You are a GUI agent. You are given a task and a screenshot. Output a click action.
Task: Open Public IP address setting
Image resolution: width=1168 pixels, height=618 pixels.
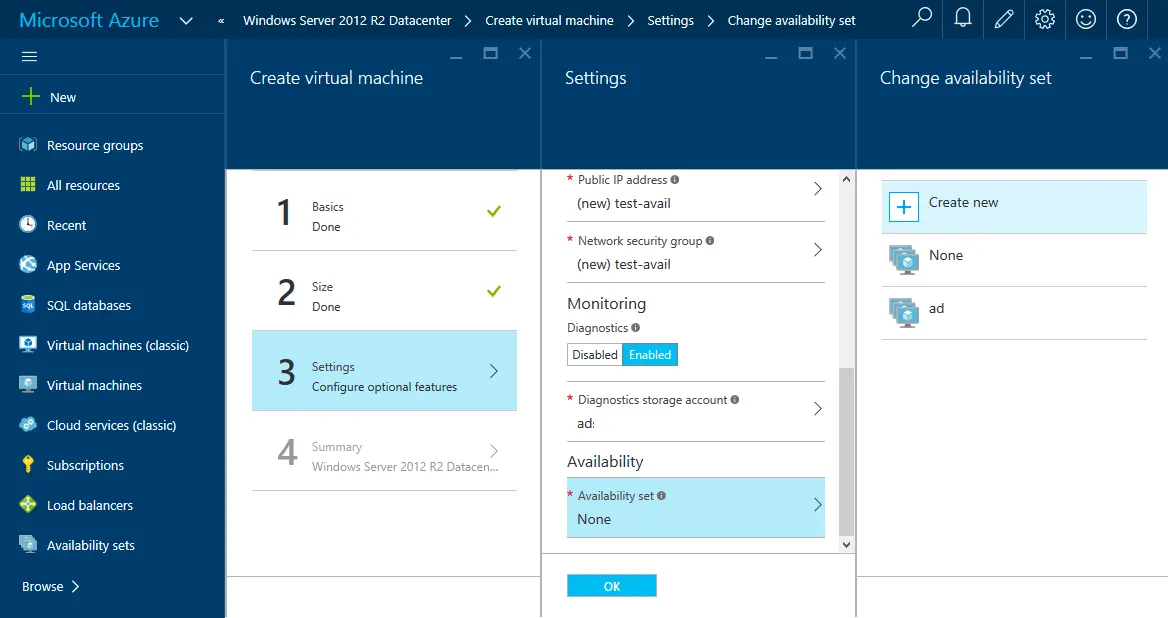click(695, 192)
